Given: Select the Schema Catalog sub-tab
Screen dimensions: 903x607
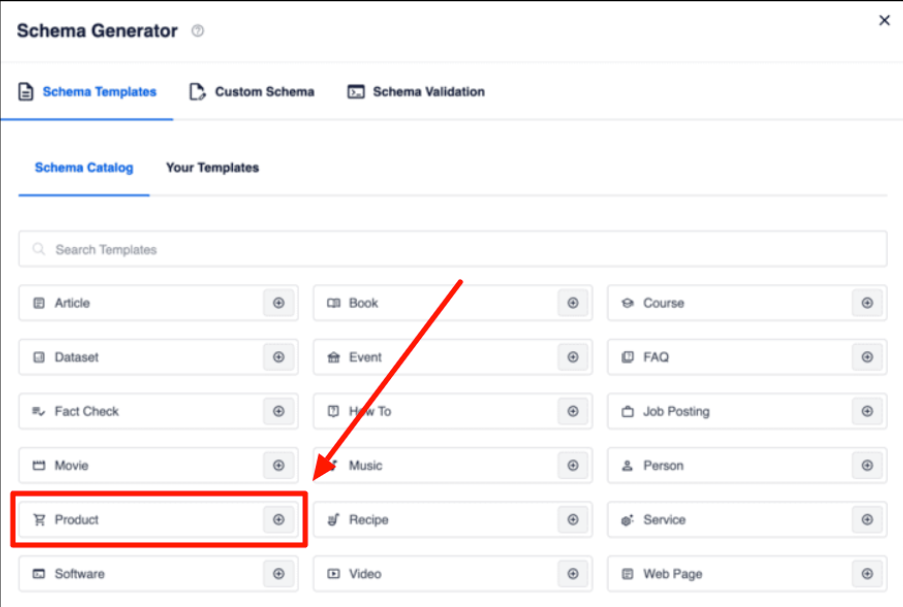Looking at the screenshot, I should click(x=84, y=168).
